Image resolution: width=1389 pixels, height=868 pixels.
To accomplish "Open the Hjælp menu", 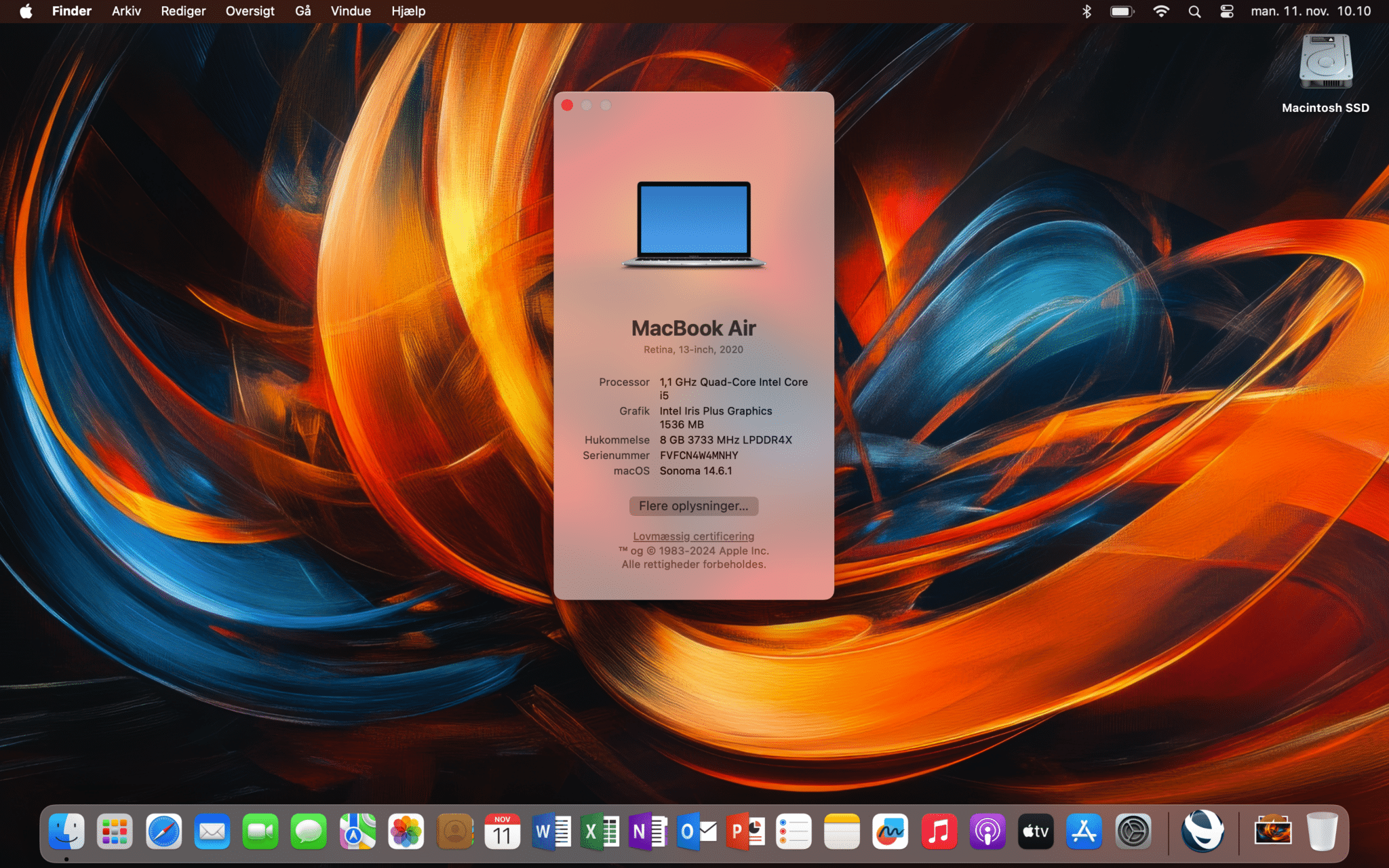I will click(x=408, y=12).
